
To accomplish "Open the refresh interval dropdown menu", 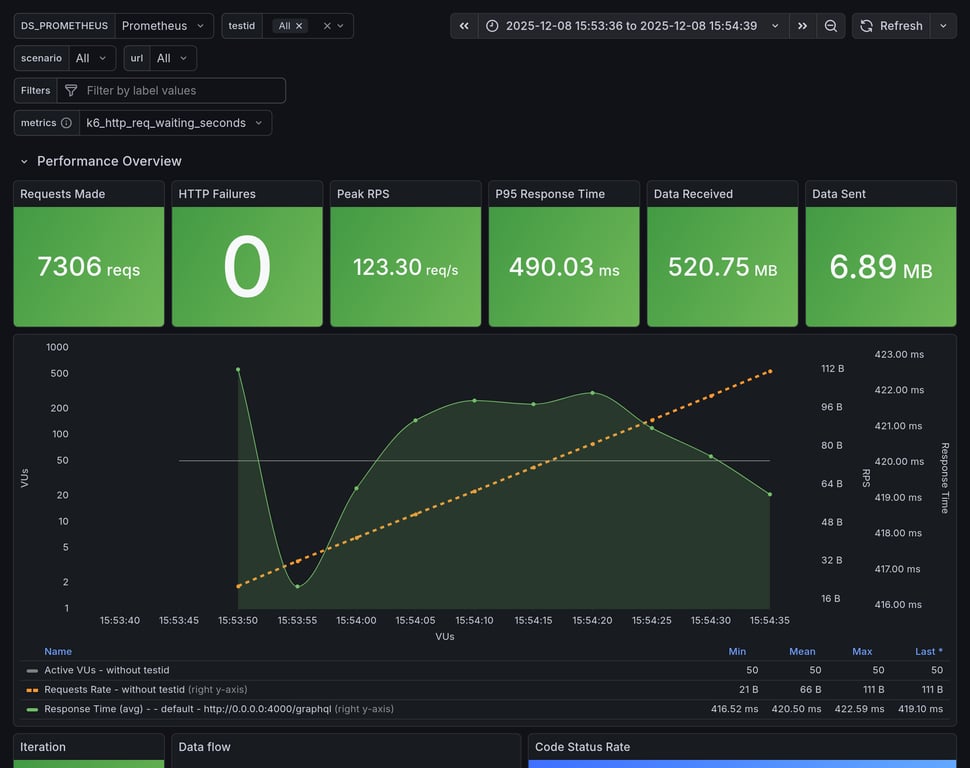I will click(x=944, y=25).
